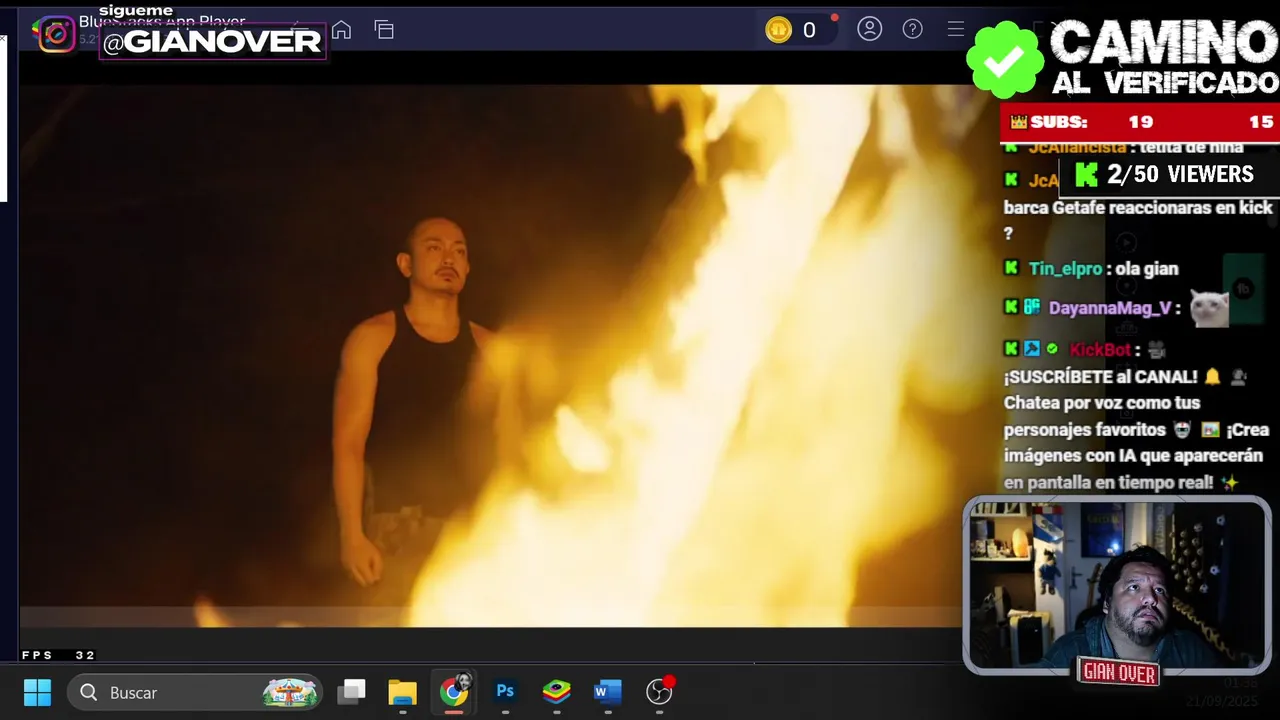This screenshot has height=720, width=1280.
Task: Open the BlueStacks hamburger menu
Action: [x=956, y=29]
